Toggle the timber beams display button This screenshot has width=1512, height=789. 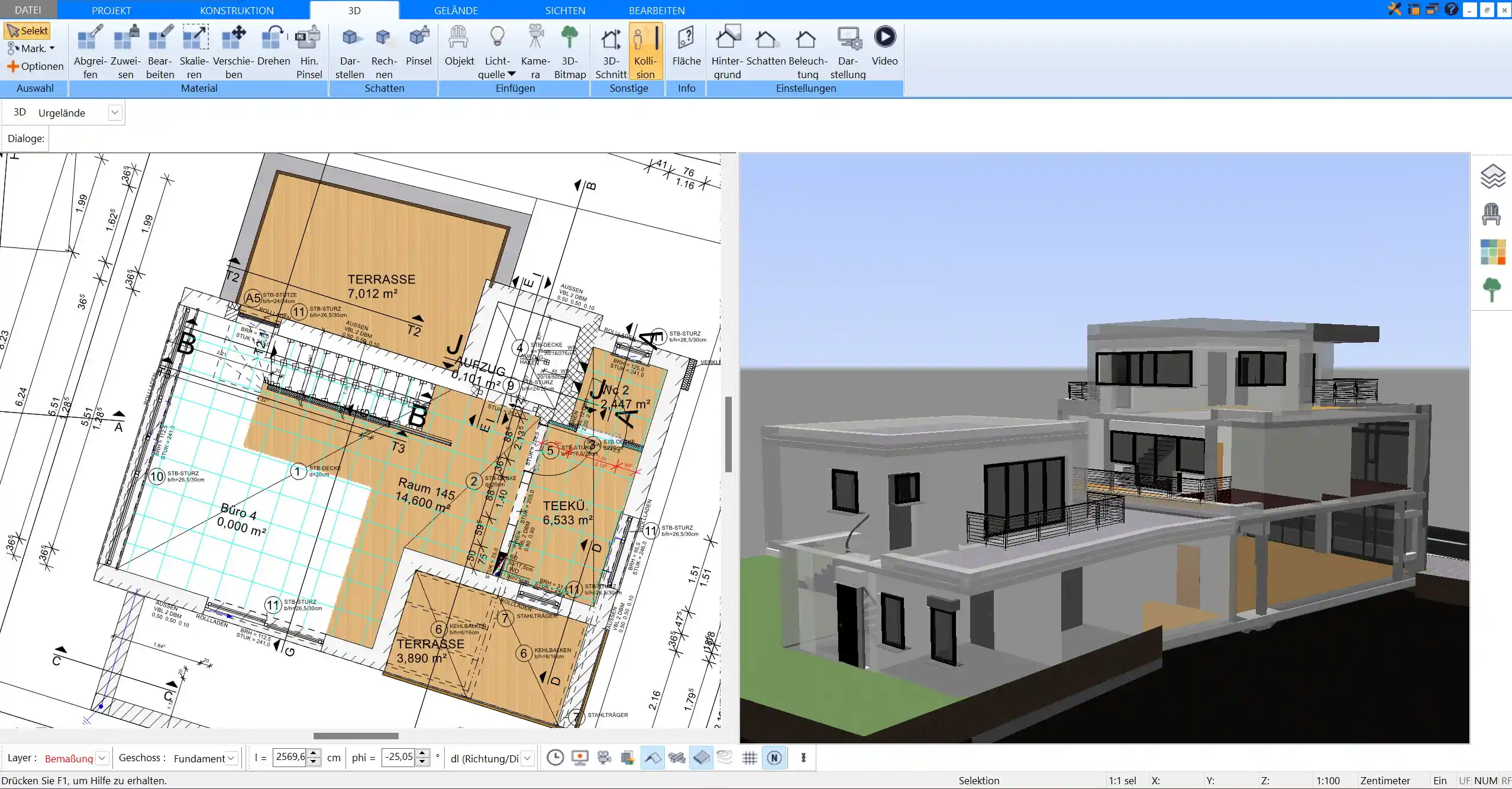click(x=677, y=758)
